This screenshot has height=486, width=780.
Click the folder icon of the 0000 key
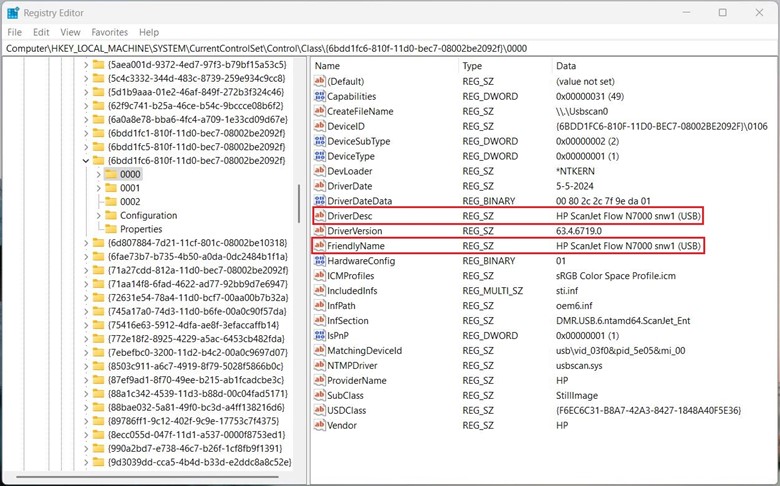click(110, 174)
